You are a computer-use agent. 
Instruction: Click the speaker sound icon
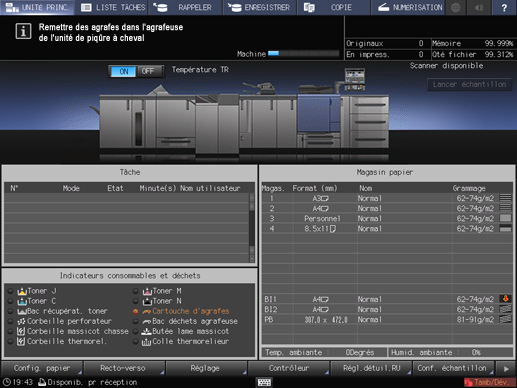(x=479, y=7)
